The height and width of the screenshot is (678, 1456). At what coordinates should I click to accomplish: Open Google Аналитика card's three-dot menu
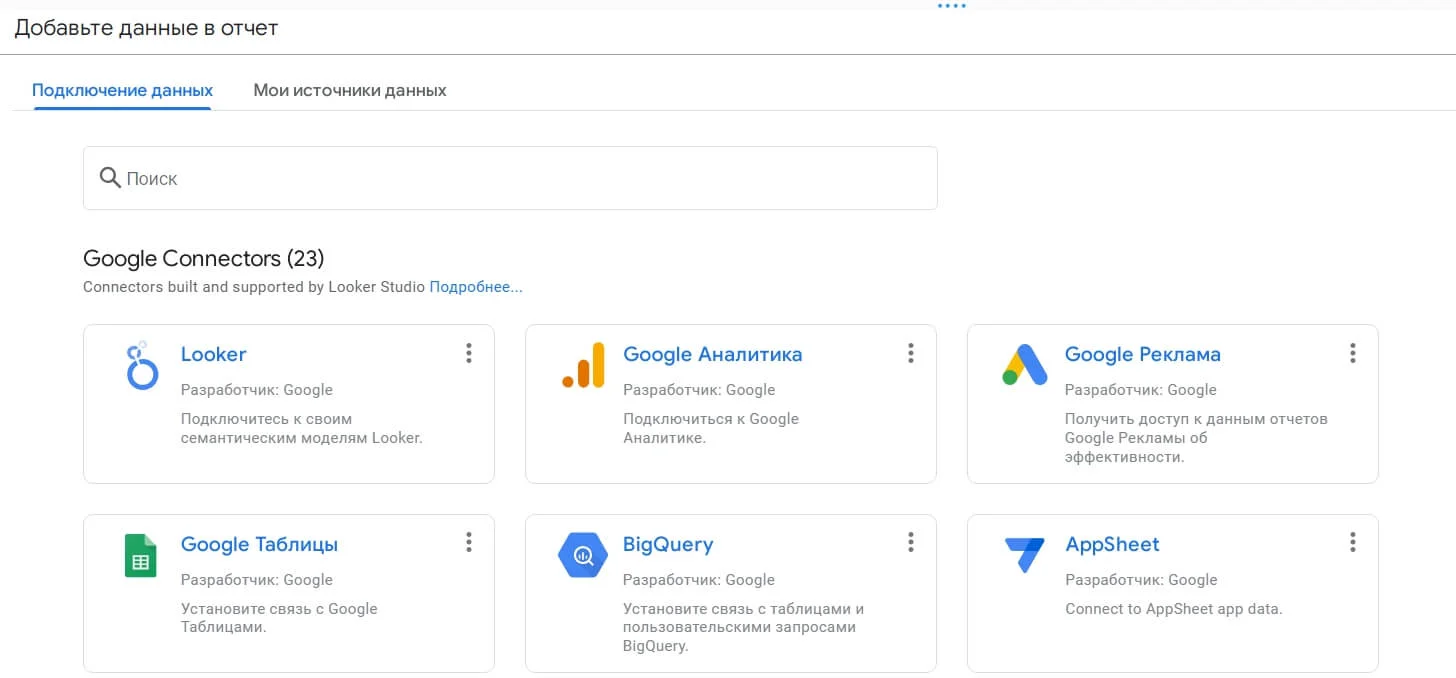pyautogui.click(x=910, y=353)
